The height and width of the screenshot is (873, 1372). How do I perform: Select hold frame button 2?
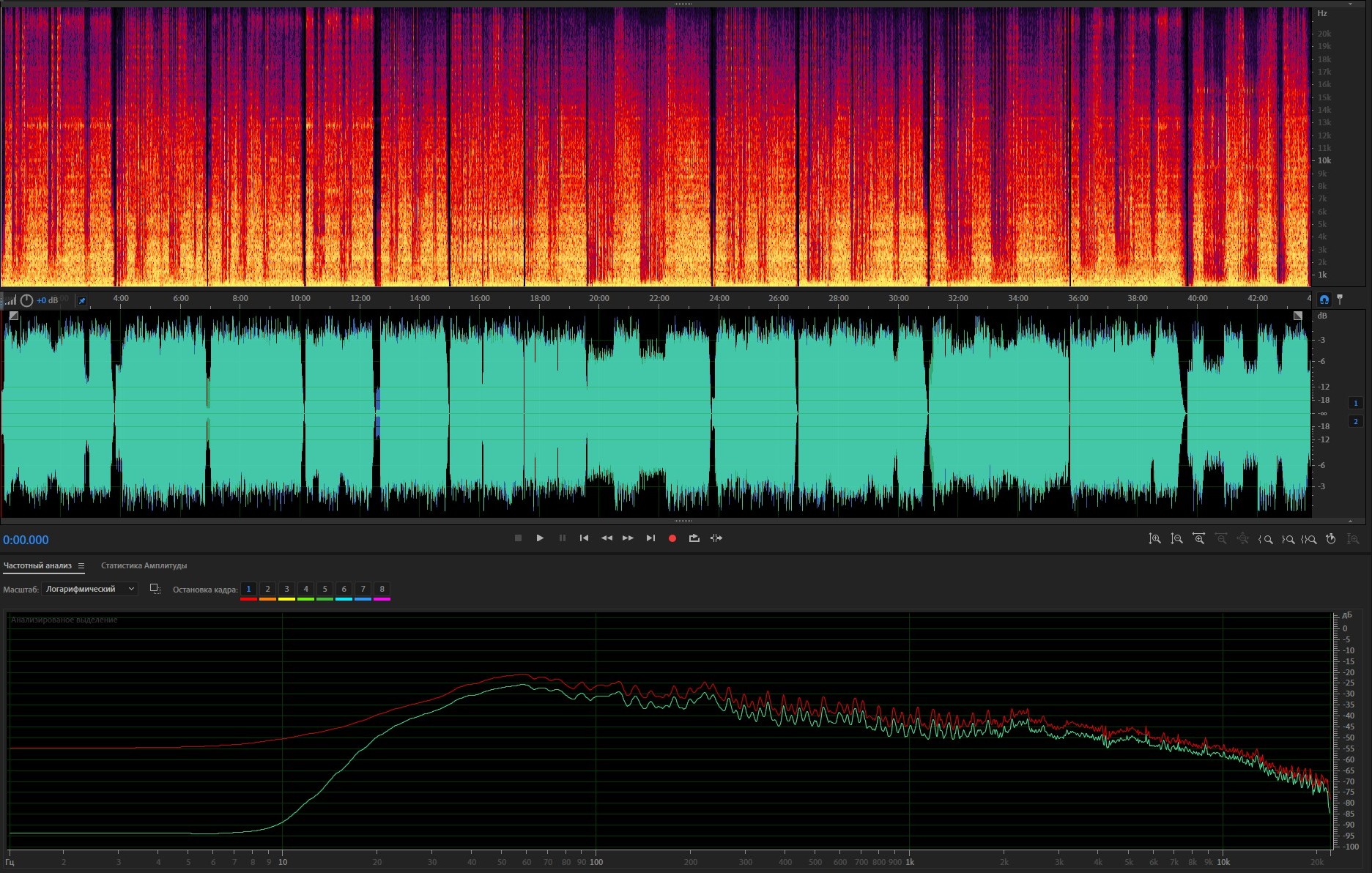[x=267, y=590]
